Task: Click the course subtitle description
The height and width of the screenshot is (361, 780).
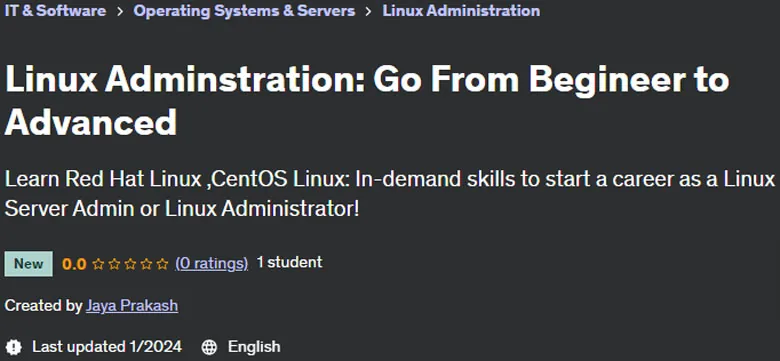Action: (390, 194)
